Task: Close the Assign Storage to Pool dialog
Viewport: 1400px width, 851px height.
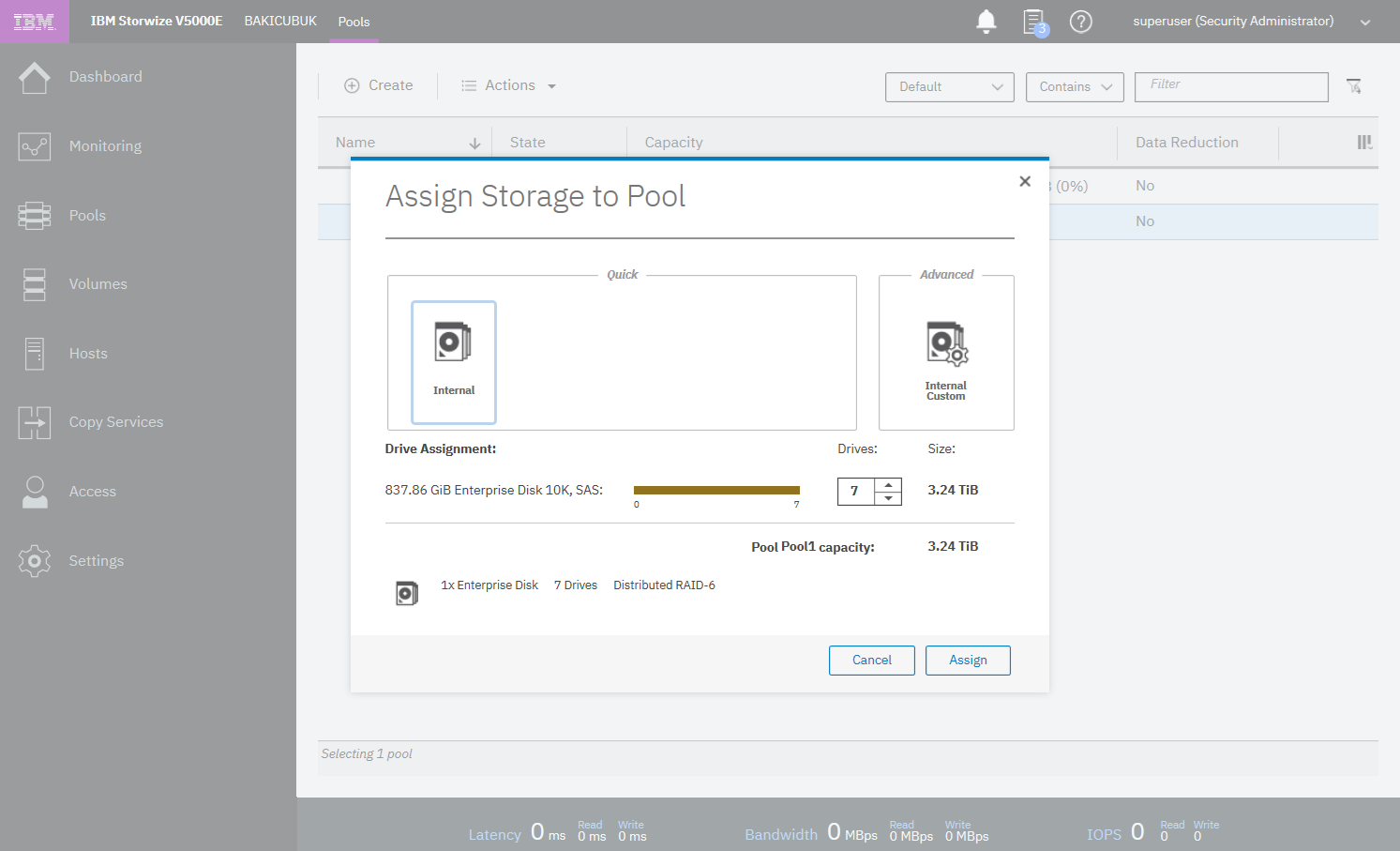Action: [x=1025, y=181]
